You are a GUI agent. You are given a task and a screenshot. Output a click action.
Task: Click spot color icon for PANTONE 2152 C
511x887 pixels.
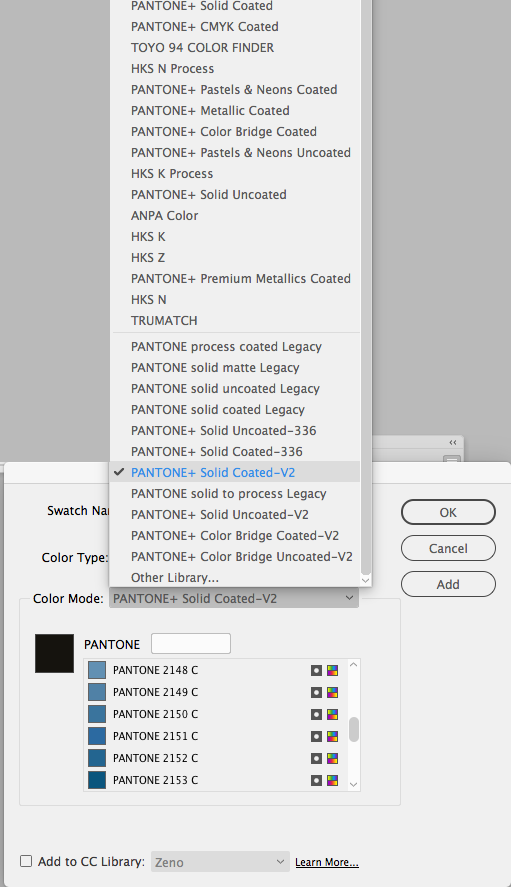click(x=316, y=759)
